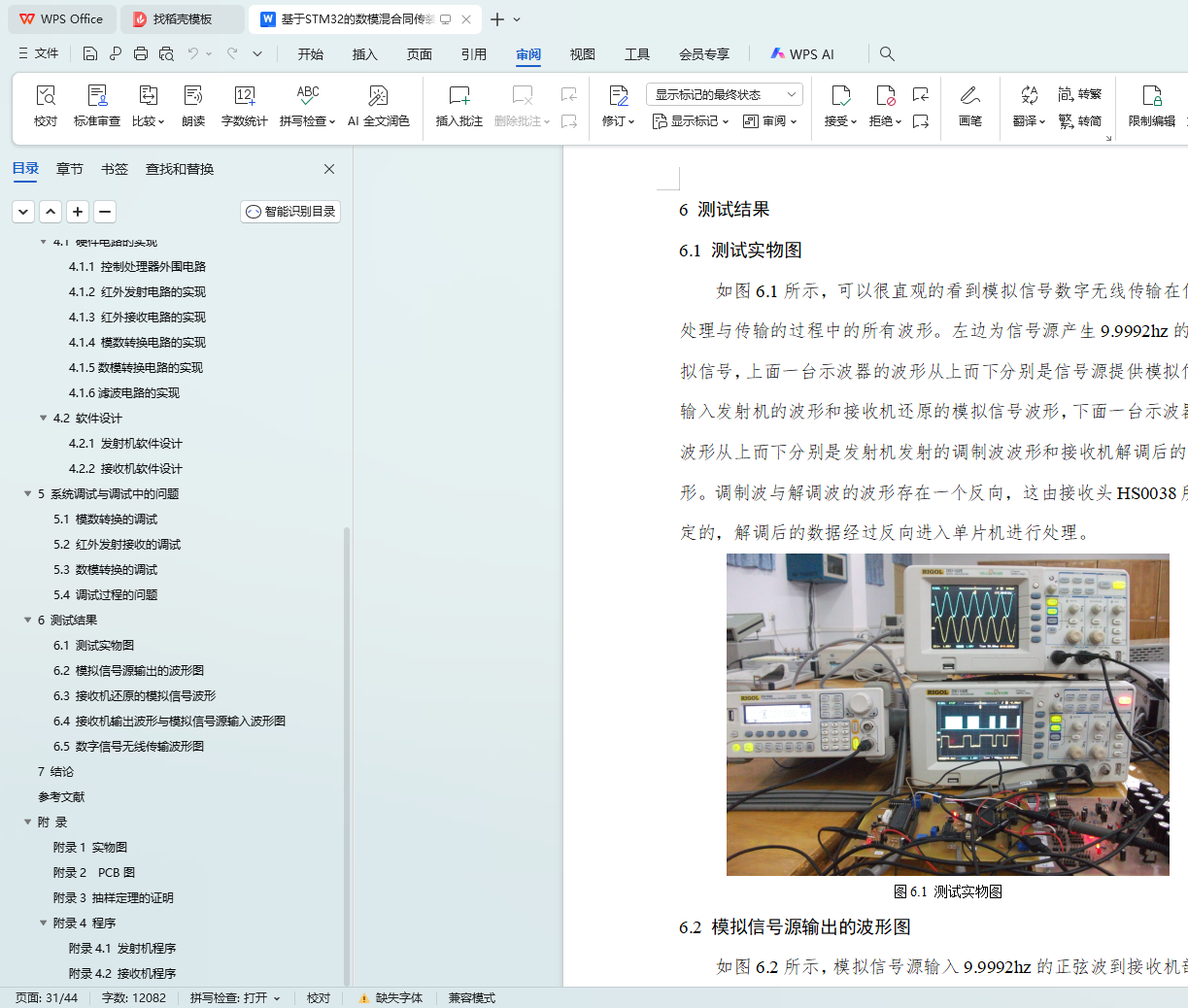This screenshot has height=1008, width=1188.
Task: Switch to the 章节 navigation tab
Action: point(70,169)
